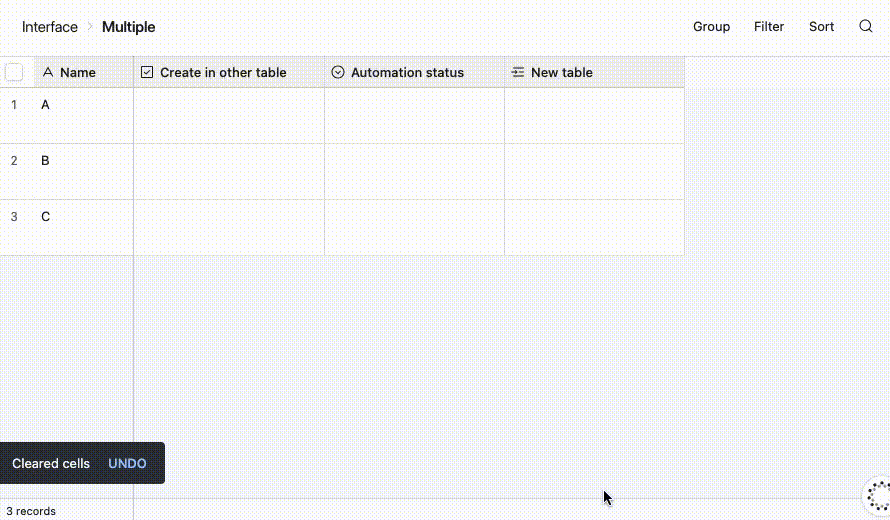
Task: Click the New table cell in row C
Action: [x=594, y=227]
